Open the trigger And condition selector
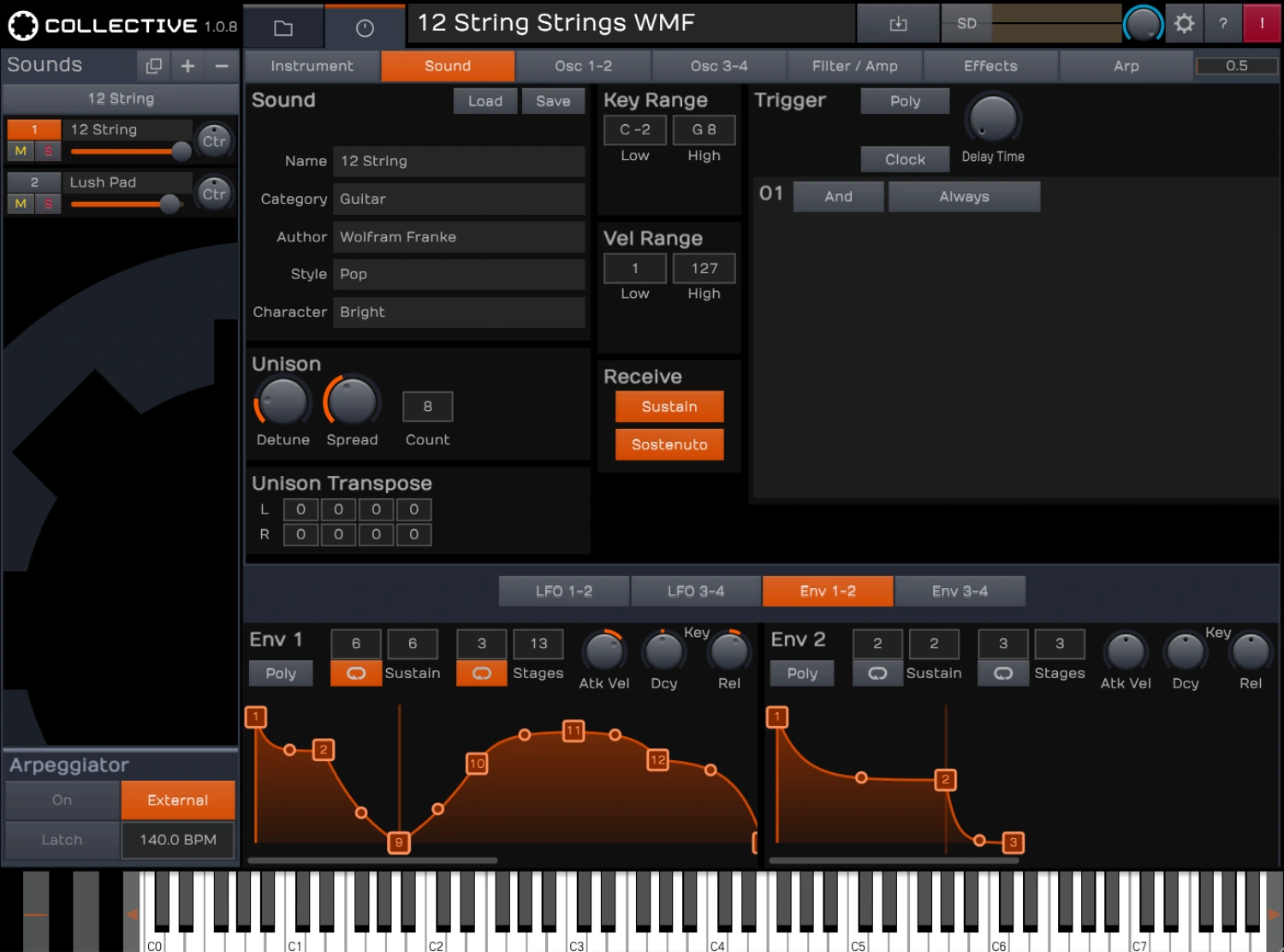The image size is (1284, 952). point(838,196)
